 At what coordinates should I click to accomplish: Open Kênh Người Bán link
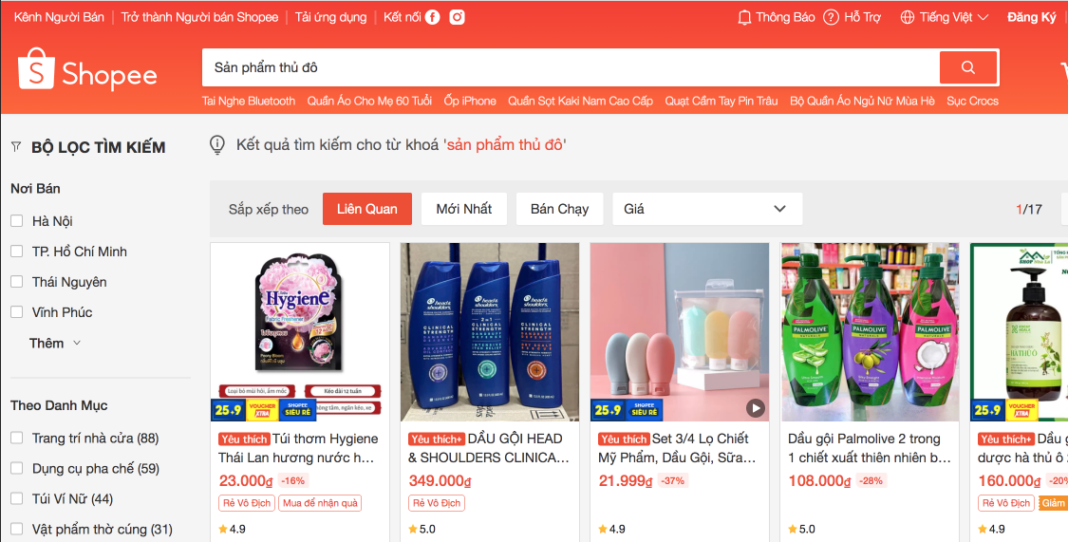tap(59, 17)
